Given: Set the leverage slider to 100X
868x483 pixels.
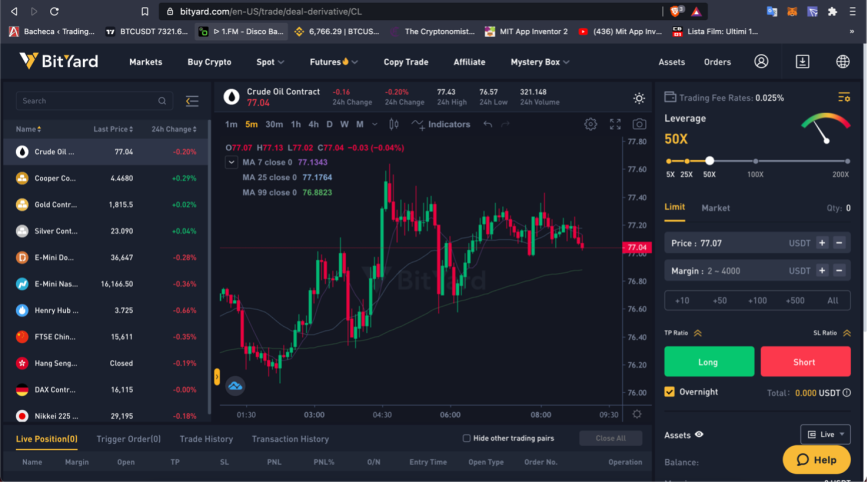Looking at the screenshot, I should coord(756,161).
